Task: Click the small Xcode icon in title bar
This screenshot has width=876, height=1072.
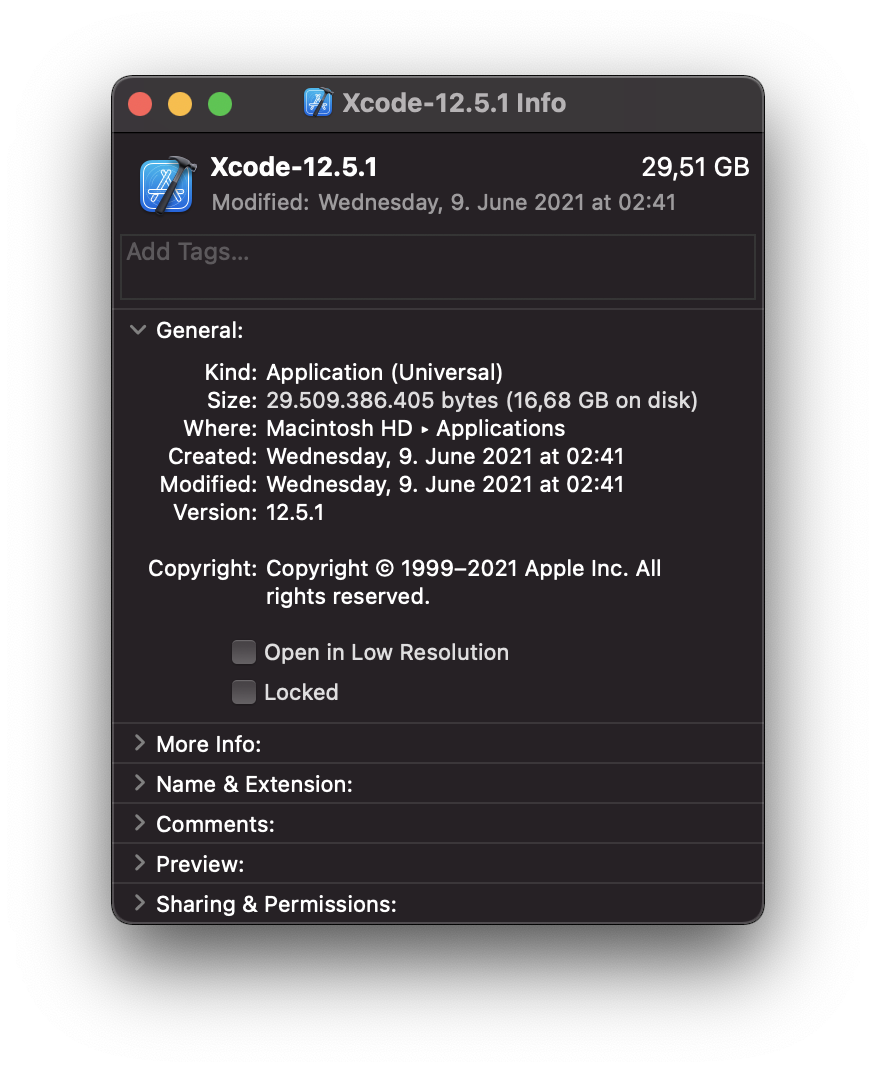Action: click(x=318, y=102)
